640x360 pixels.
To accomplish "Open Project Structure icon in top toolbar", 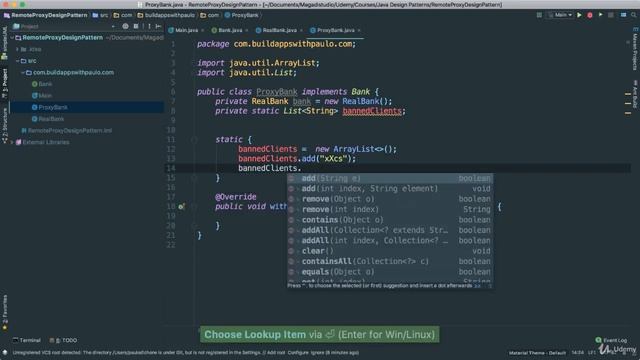I will (623, 15).
